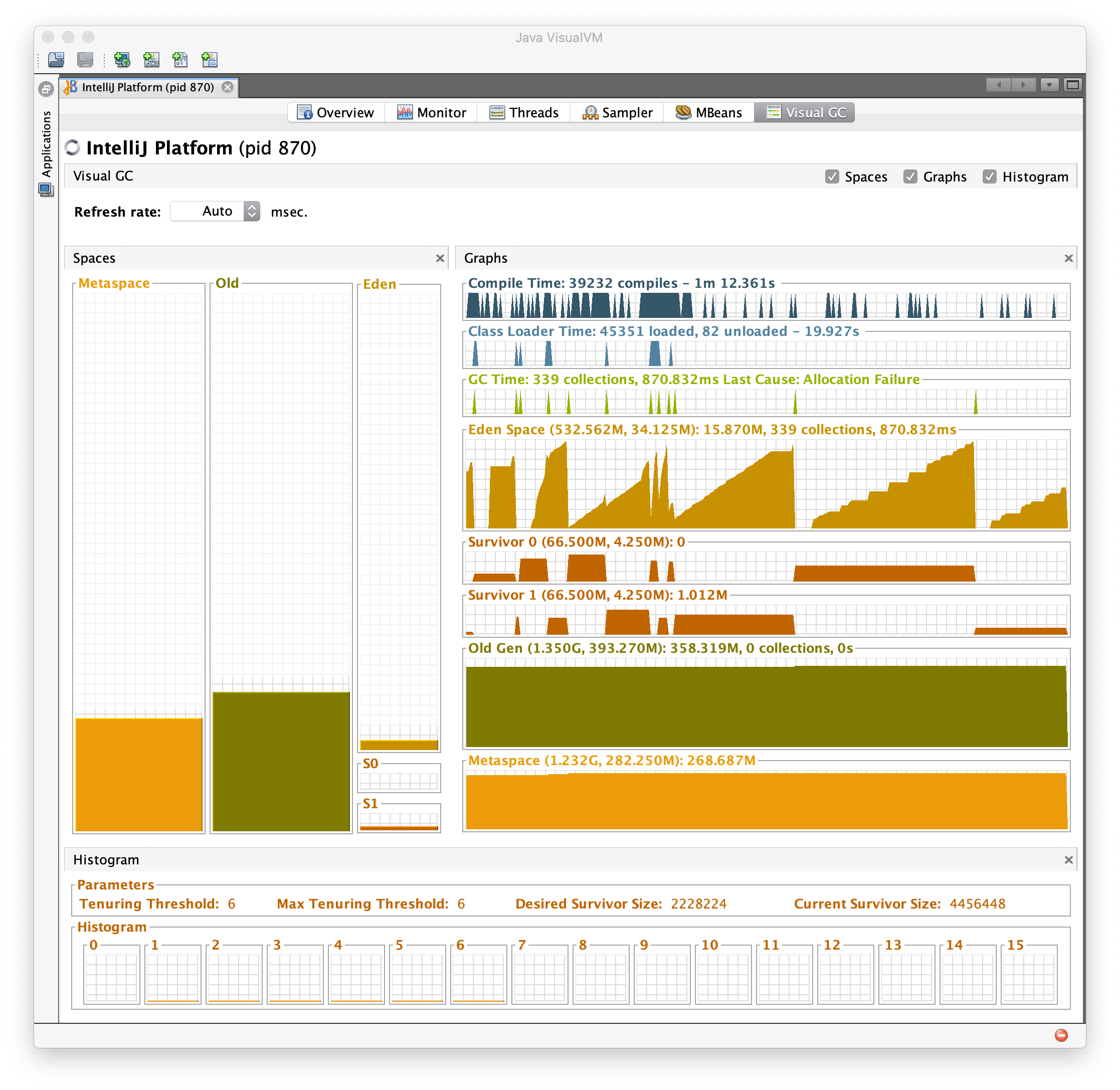Screen dimensions: 1120x1090
Task: Toggle the Histogram checkbox
Action: tap(990, 177)
